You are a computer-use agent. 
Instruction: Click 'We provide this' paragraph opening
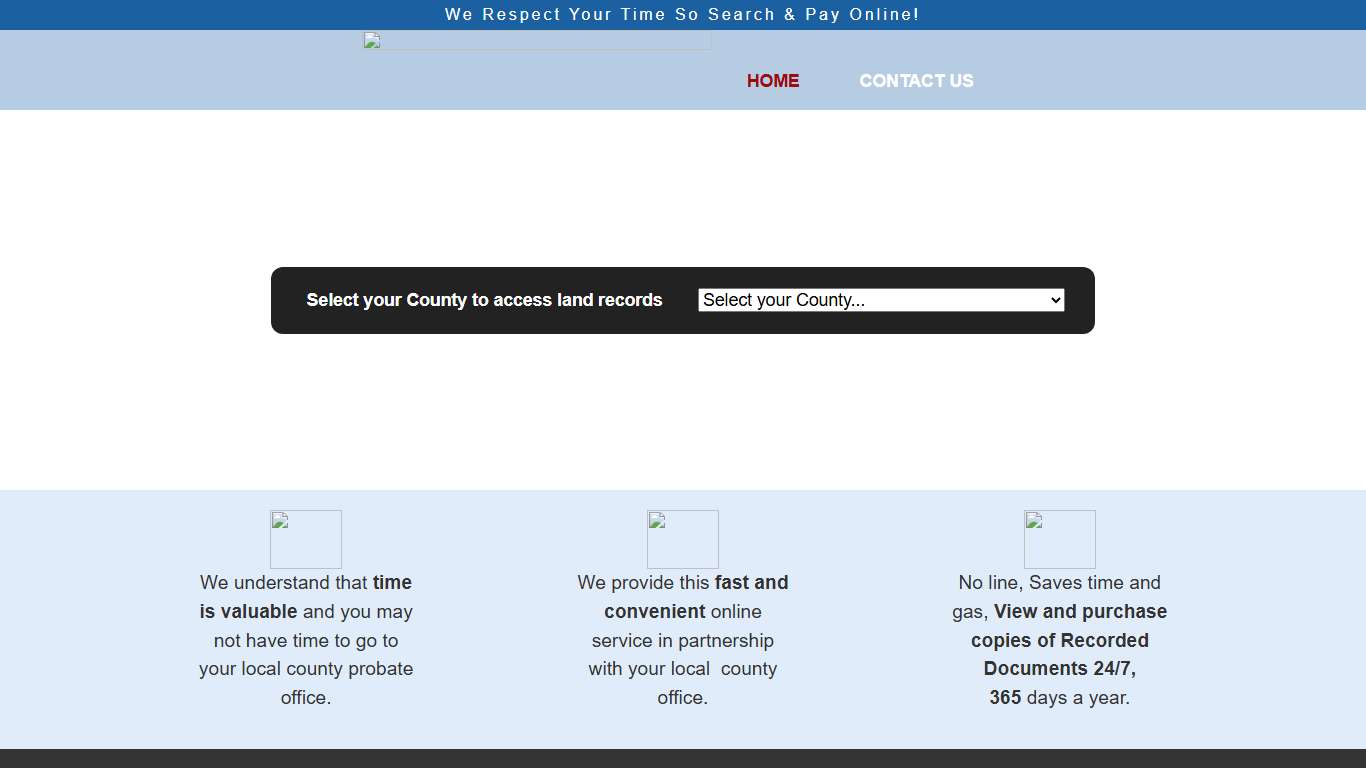tap(645, 583)
